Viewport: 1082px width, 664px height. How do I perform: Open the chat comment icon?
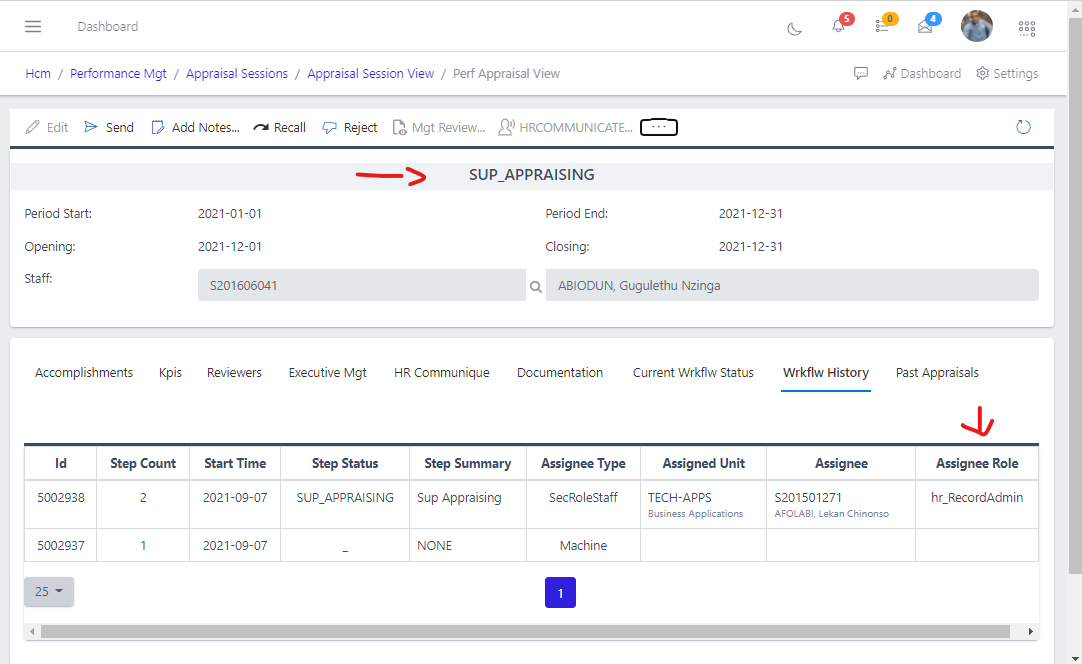[860, 74]
